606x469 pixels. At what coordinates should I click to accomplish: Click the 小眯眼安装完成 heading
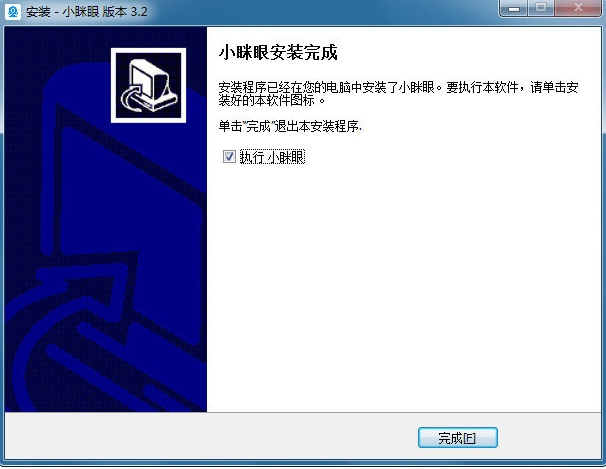[x=278, y=53]
